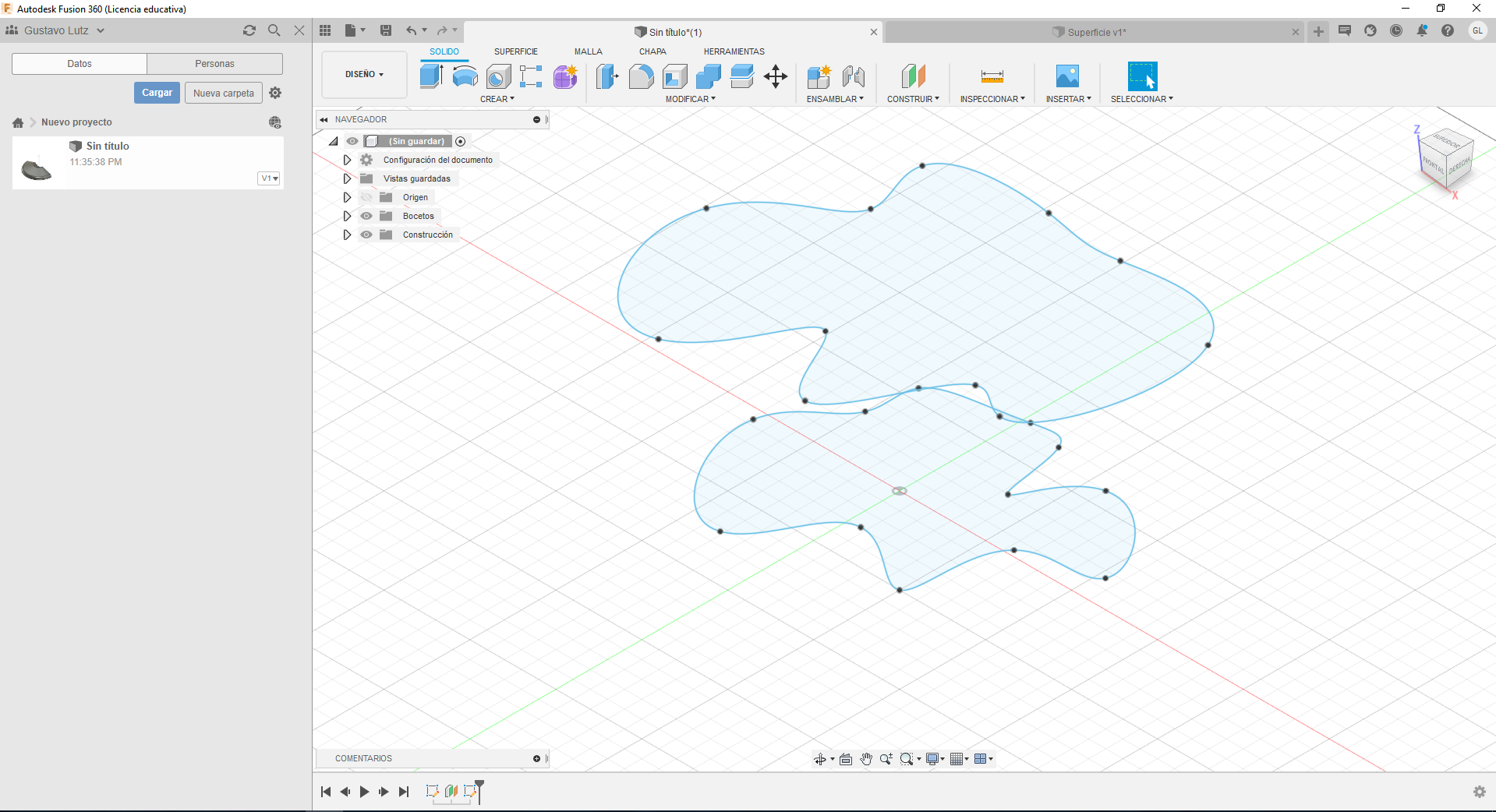Image resolution: width=1496 pixels, height=812 pixels.
Task: Click the Cargar button
Action: pyautogui.click(x=157, y=93)
